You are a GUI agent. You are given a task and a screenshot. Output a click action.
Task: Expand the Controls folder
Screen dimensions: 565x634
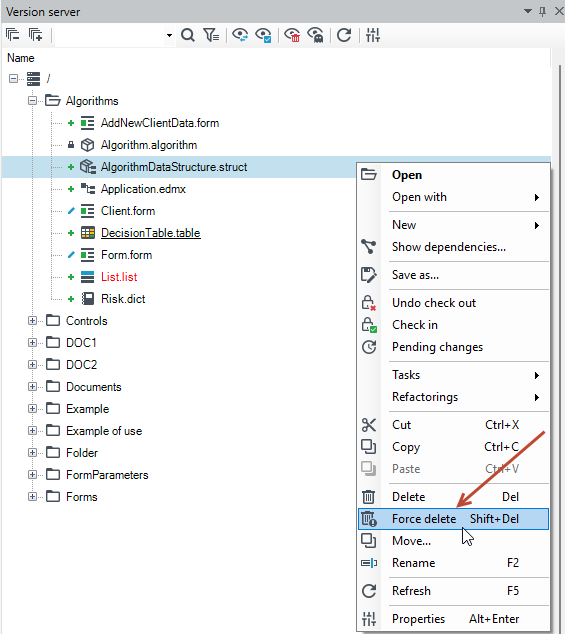pyautogui.click(x=32, y=321)
